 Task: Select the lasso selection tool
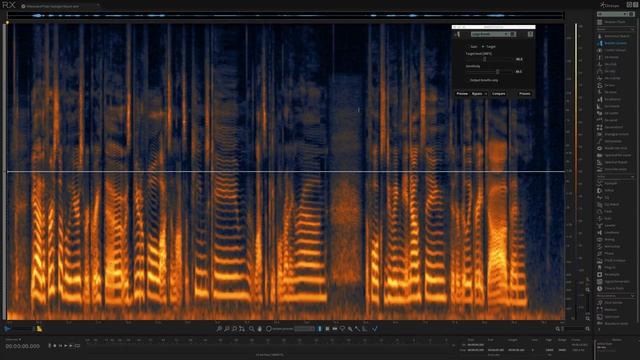[342, 329]
